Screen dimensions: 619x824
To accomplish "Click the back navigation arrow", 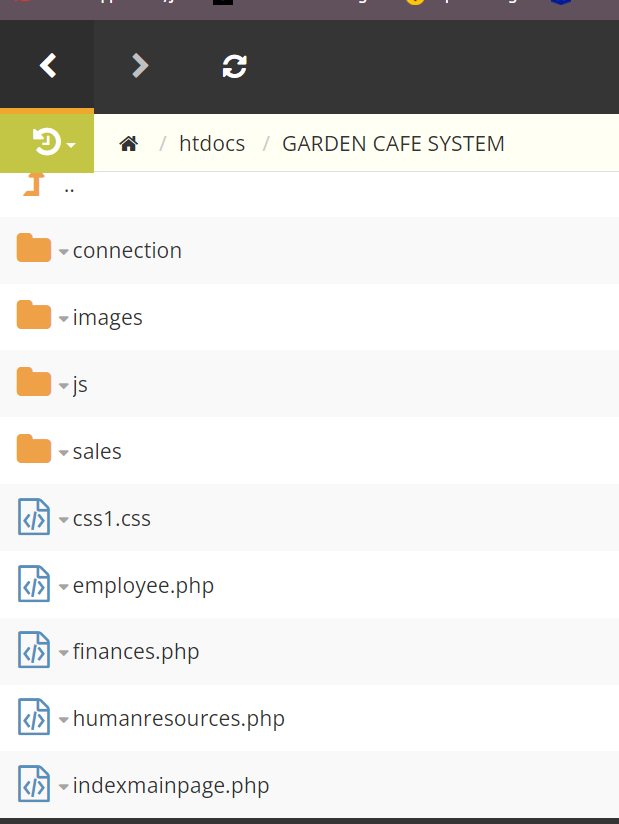I will [x=47, y=66].
